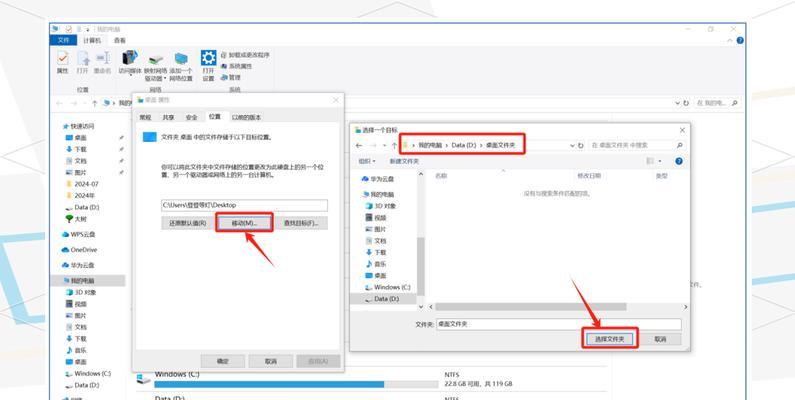795x400 pixels.
Task: Open WPS云盘 in Explorer sidebar
Action: tap(79, 235)
